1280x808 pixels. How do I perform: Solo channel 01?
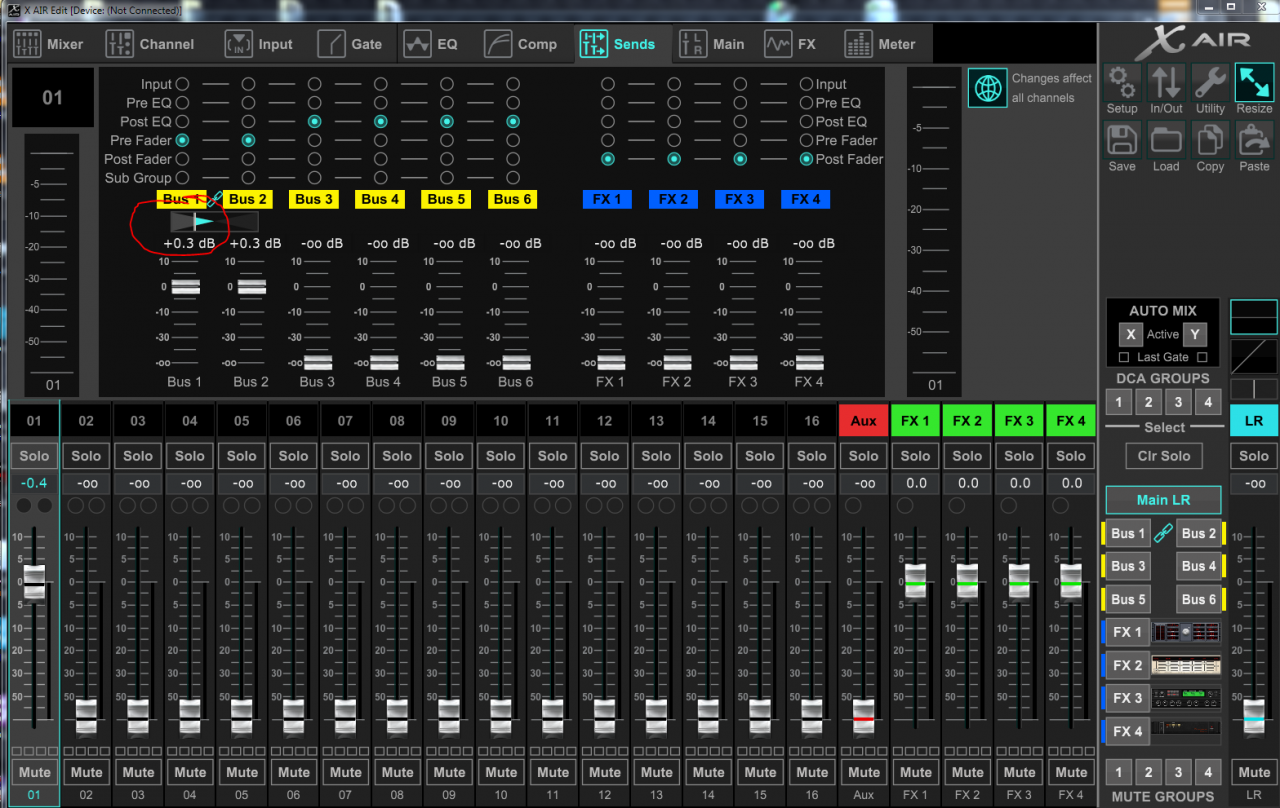34,456
